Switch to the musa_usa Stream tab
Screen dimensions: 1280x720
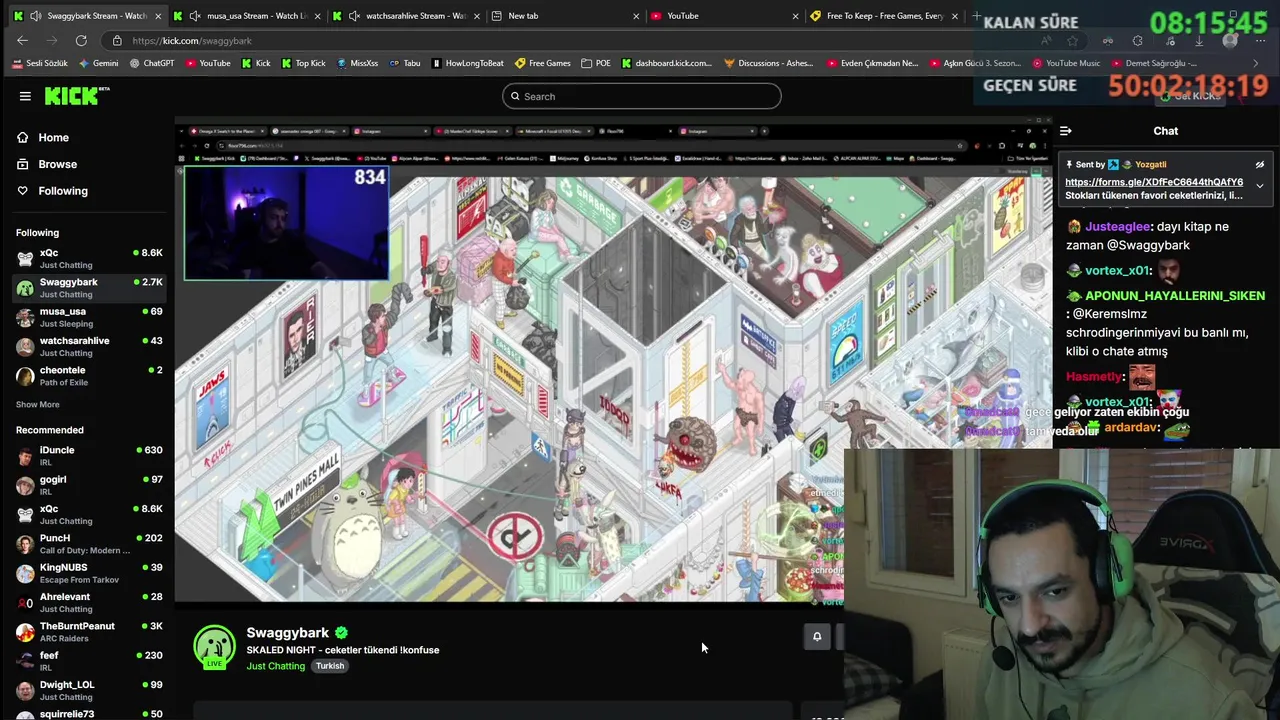[x=249, y=16]
